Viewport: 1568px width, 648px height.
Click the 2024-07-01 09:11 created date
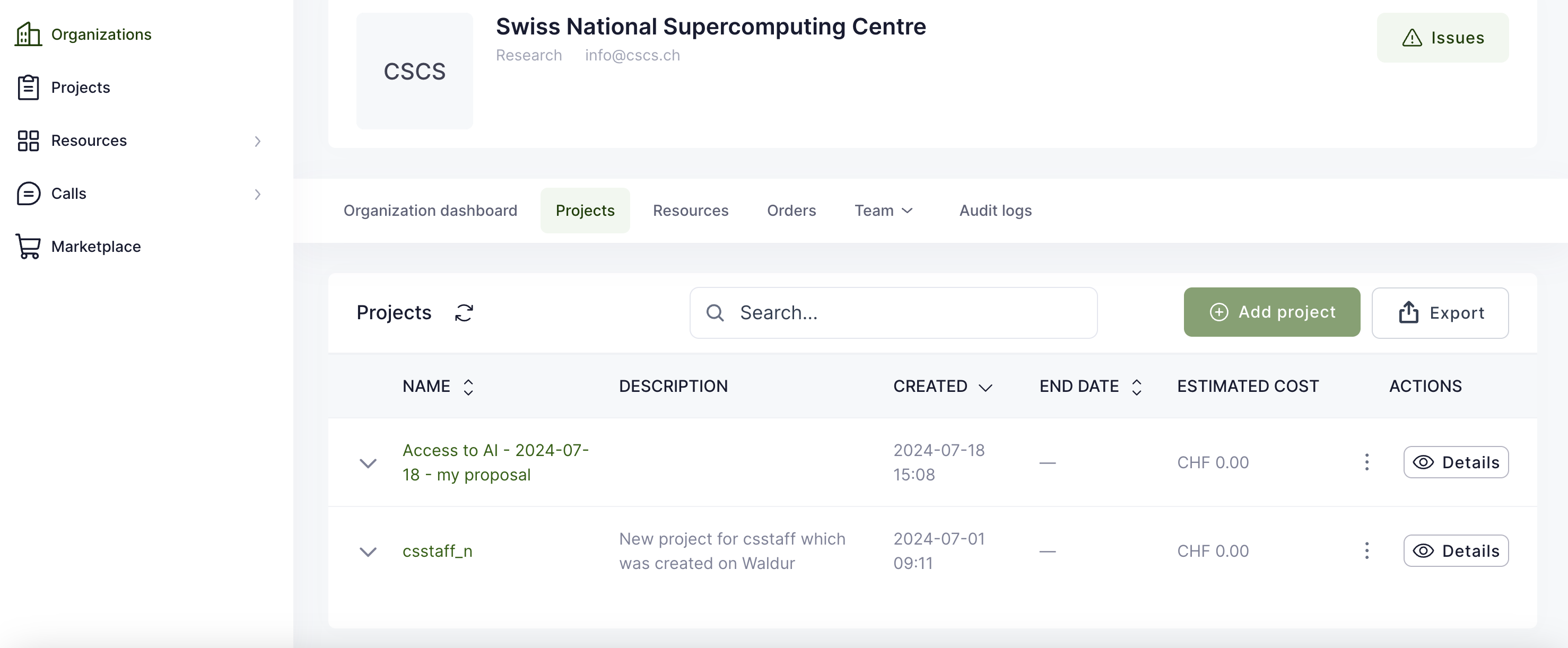(x=938, y=550)
